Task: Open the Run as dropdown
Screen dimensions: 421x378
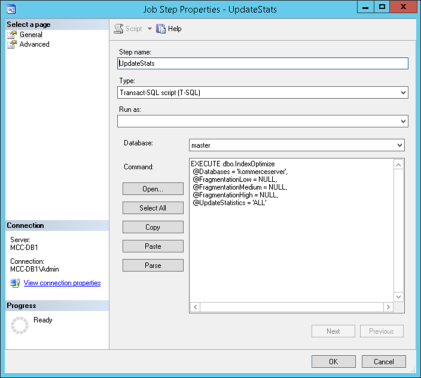Action: (x=403, y=121)
